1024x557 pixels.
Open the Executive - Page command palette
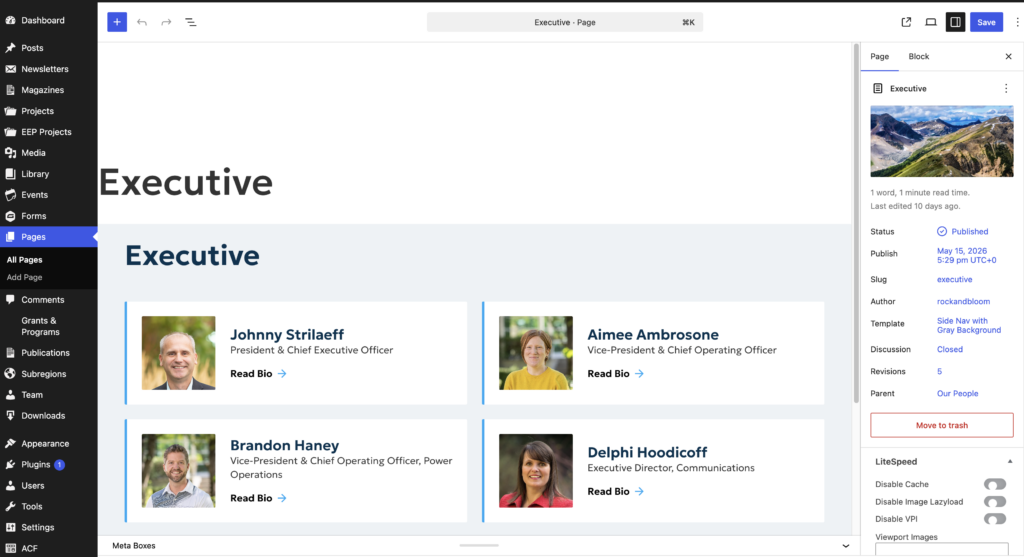[565, 22]
